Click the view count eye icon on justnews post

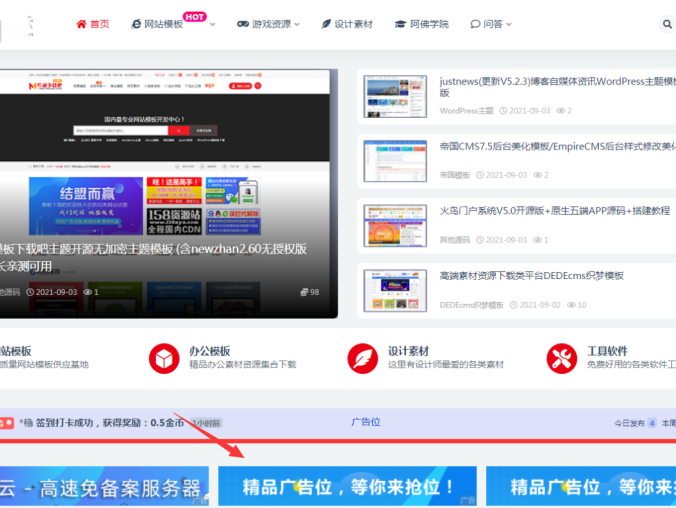tap(560, 111)
